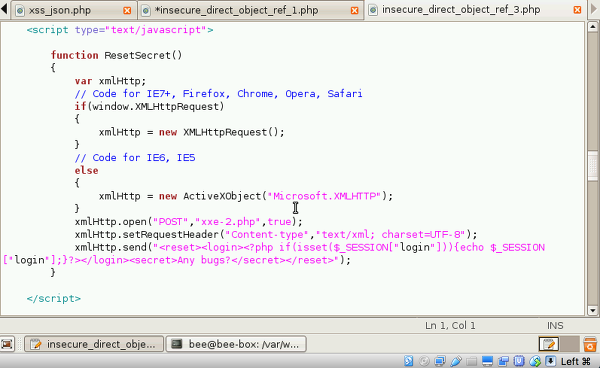Image resolution: width=600 pixels, height=368 pixels.
Task: Click the VirtualBox display settings icon
Action: coord(487,361)
